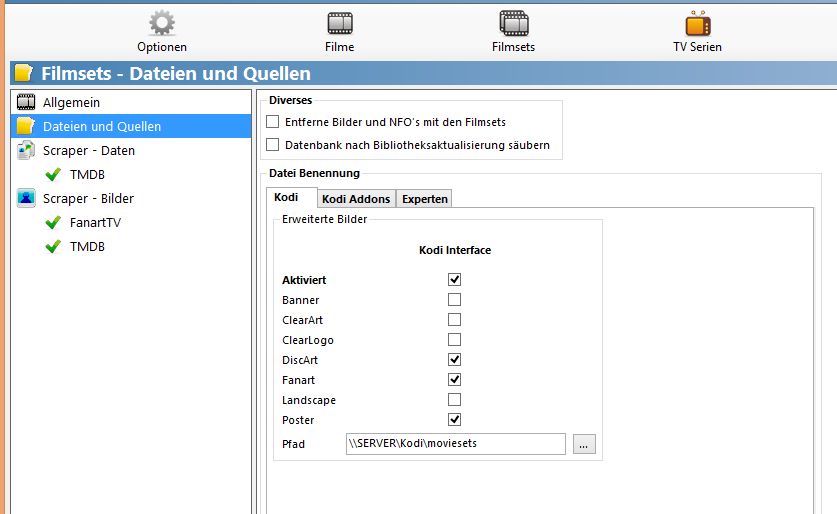The height and width of the screenshot is (514, 837).
Task: Select FanartTV scraper entry
Action: click(95, 222)
